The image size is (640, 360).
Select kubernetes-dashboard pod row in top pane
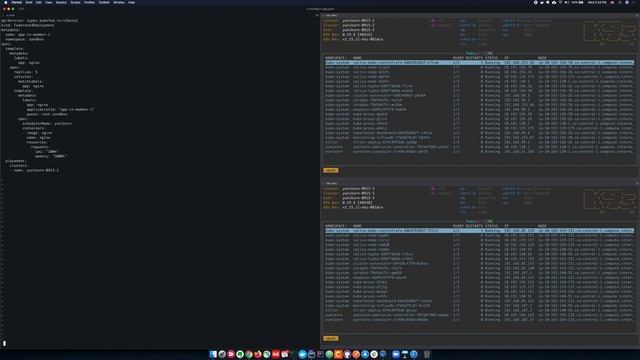[480, 133]
